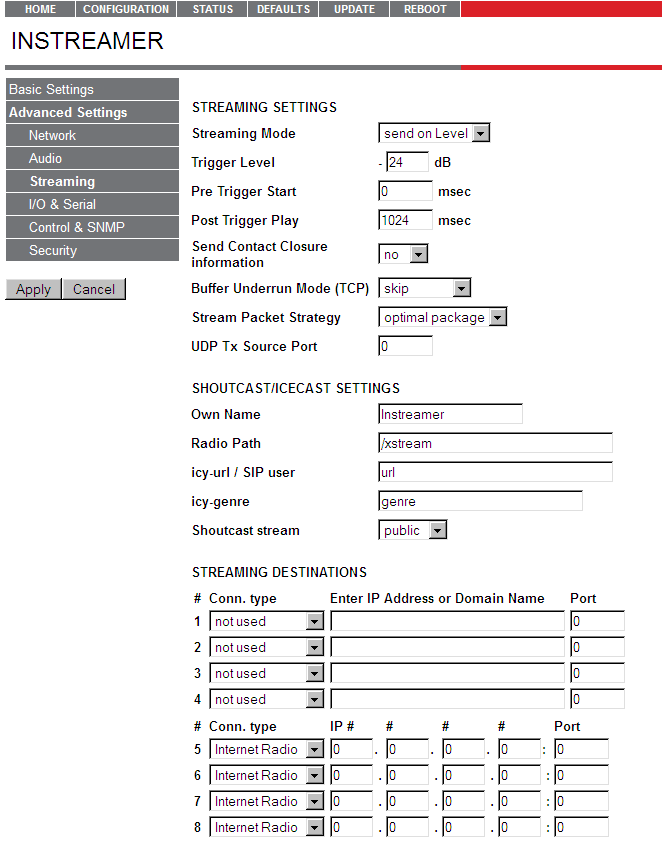Screen dimensions: 662x850
Task: Open Conn. type dropdown for destination 5
Action: point(266,750)
